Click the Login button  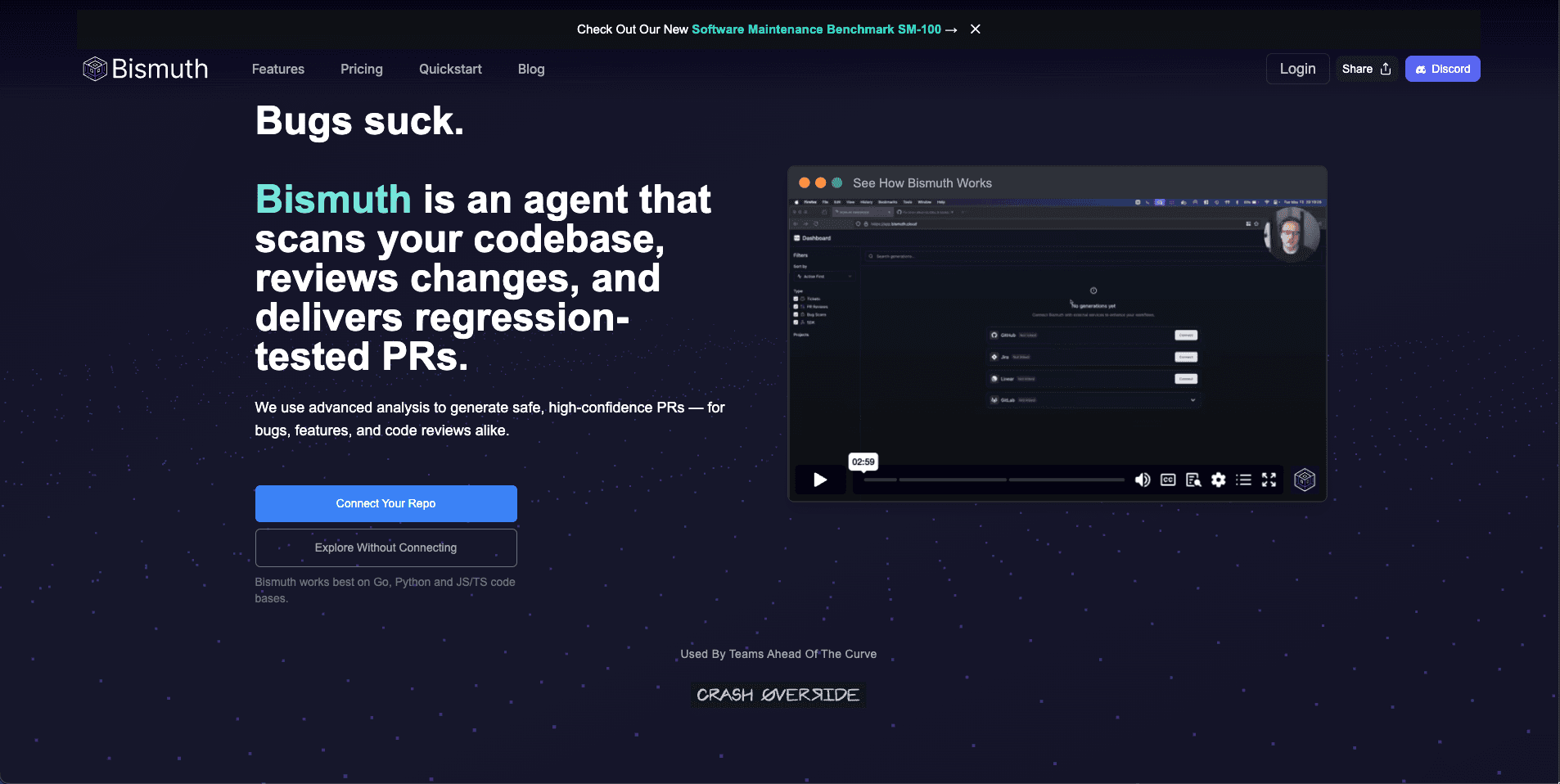[1297, 69]
